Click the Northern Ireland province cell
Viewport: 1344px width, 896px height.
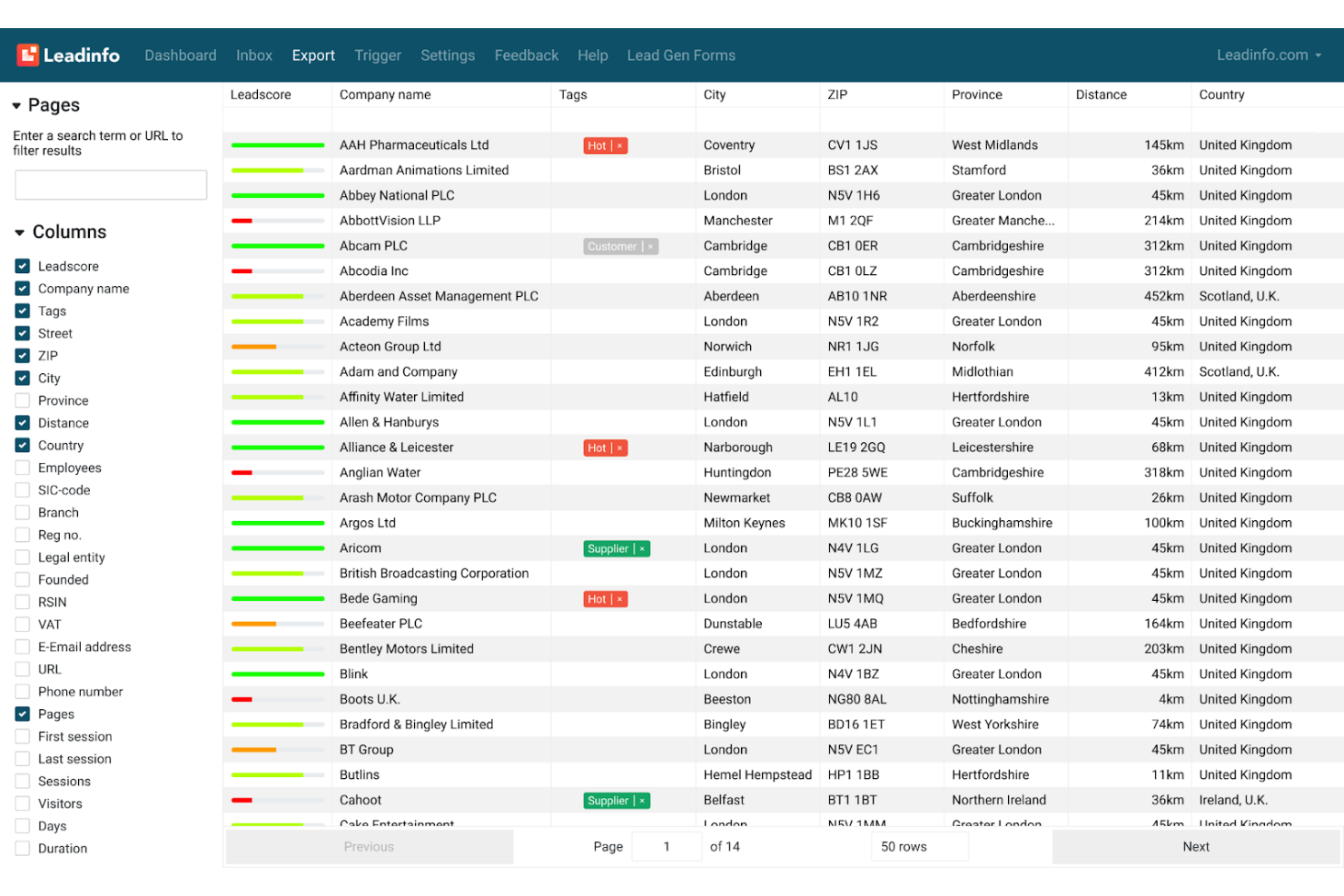coord(999,801)
